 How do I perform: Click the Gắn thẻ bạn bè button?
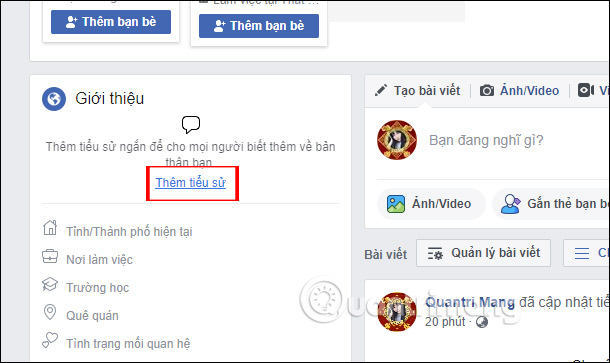click(x=551, y=204)
